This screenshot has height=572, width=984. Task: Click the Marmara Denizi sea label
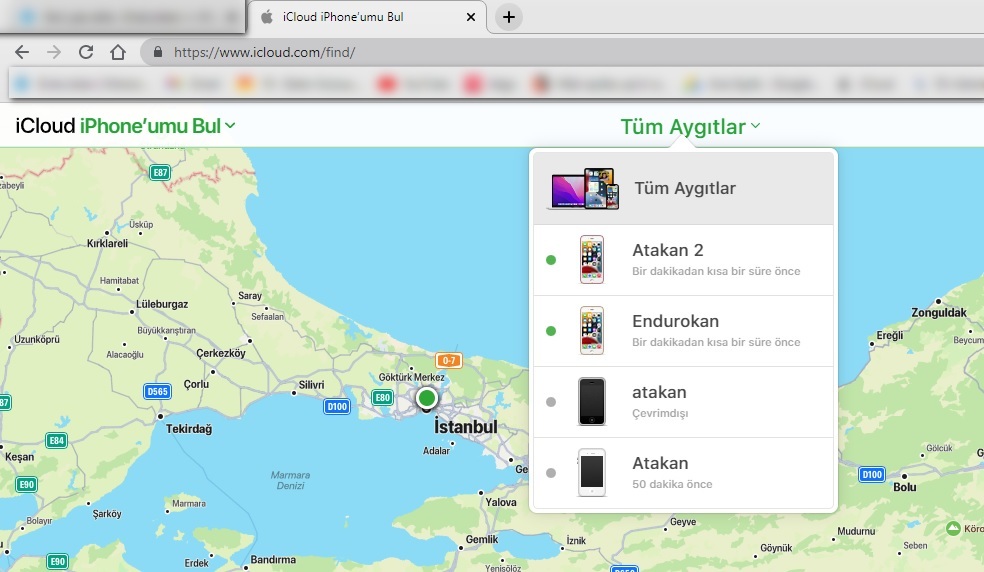coord(291,480)
